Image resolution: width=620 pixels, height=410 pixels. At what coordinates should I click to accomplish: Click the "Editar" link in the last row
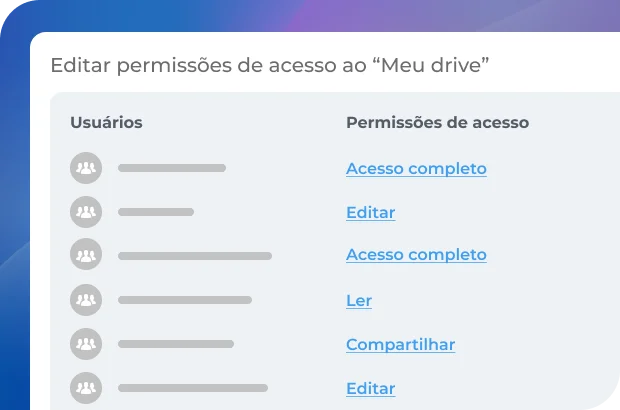point(370,388)
